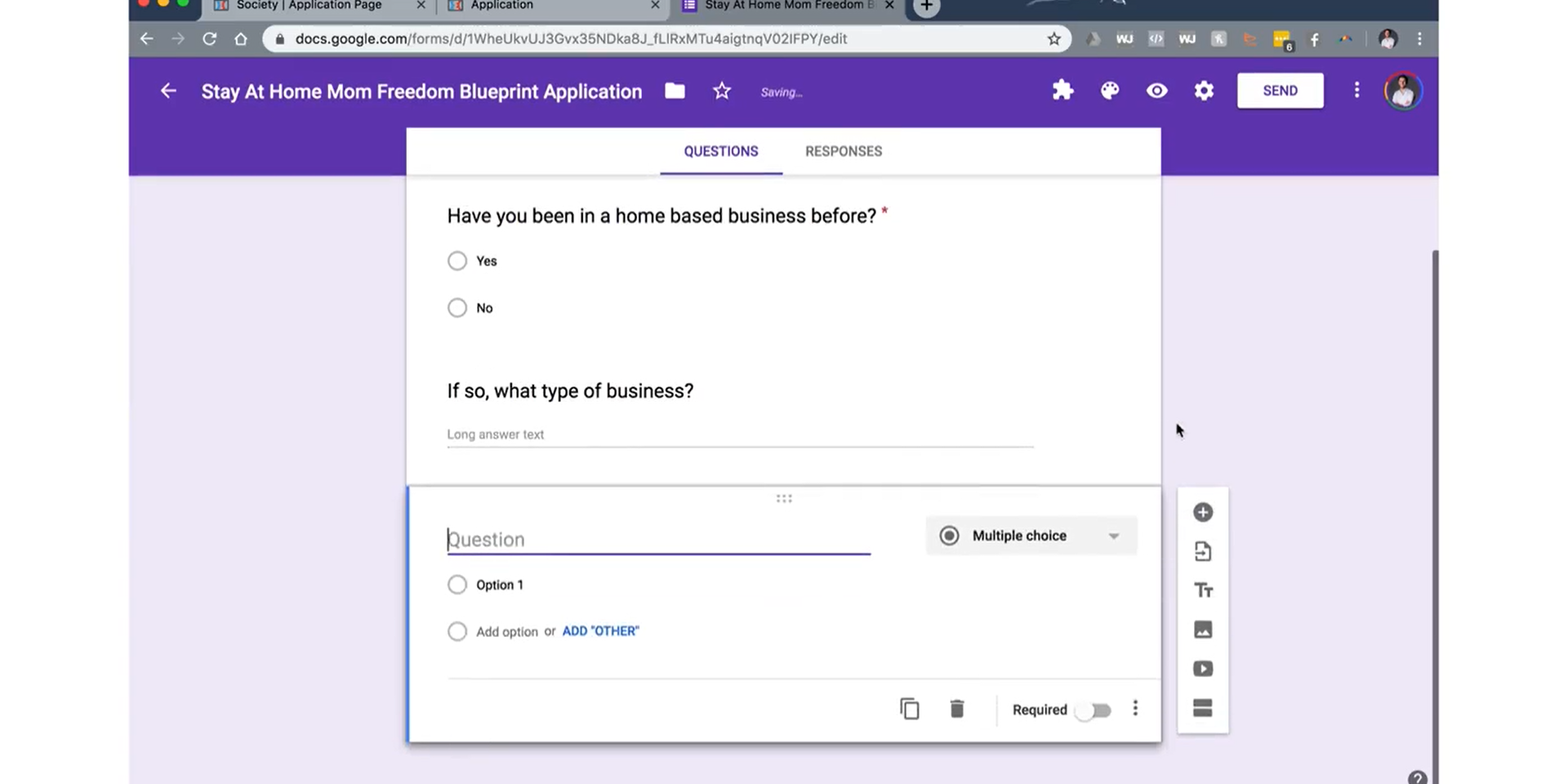Open a new browser tab

click(926, 7)
